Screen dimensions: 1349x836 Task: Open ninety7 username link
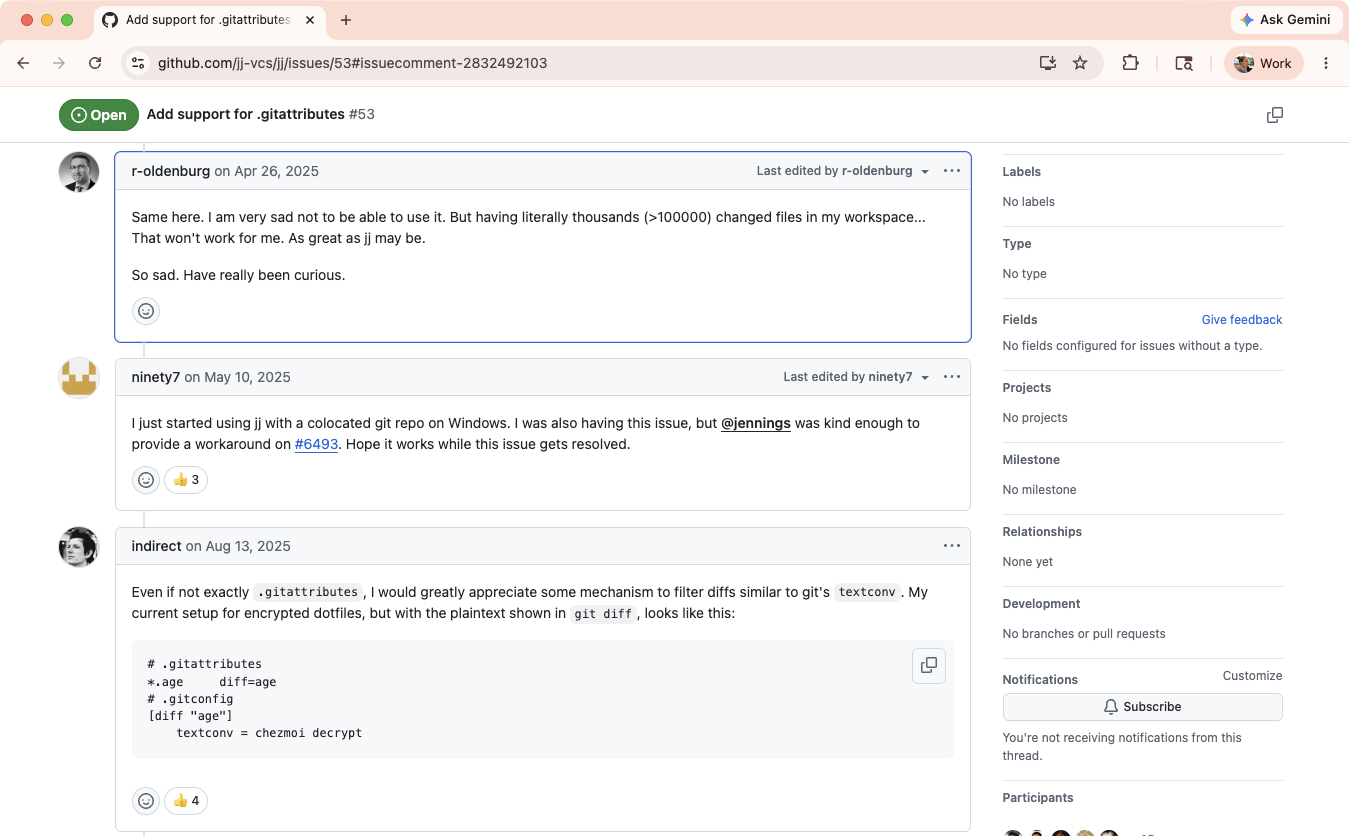pyautogui.click(x=156, y=377)
